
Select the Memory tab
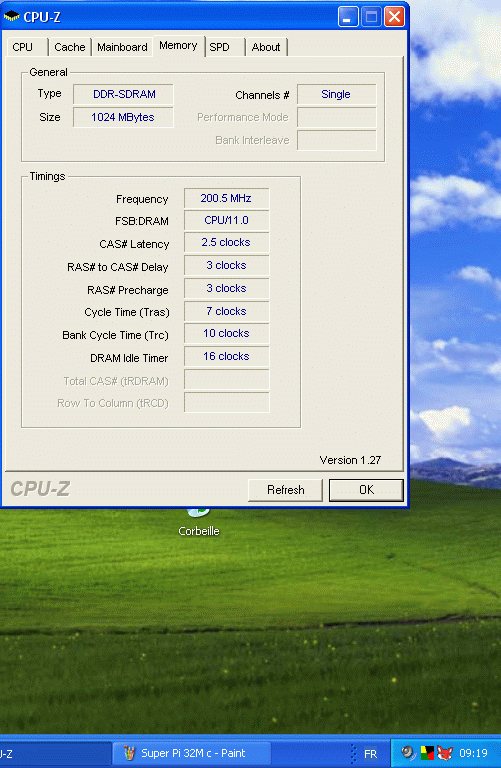click(178, 46)
